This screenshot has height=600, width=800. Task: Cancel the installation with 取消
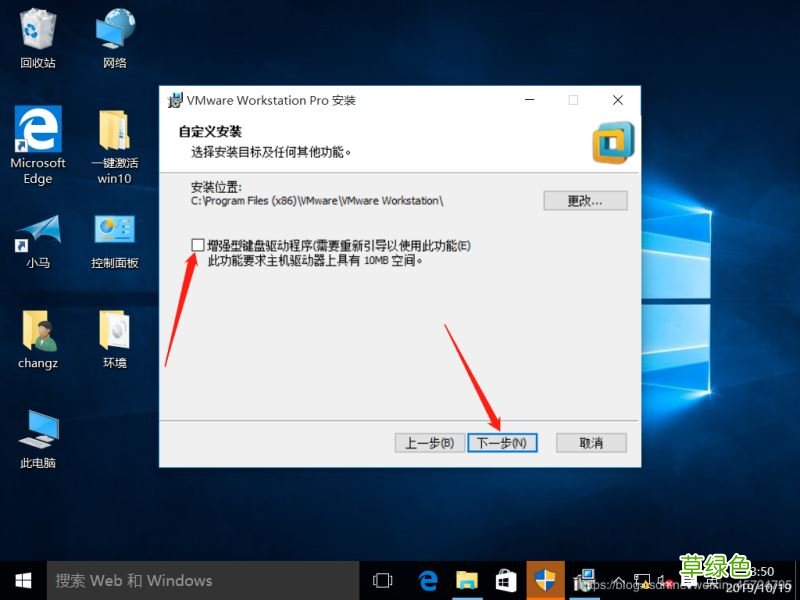tap(591, 443)
